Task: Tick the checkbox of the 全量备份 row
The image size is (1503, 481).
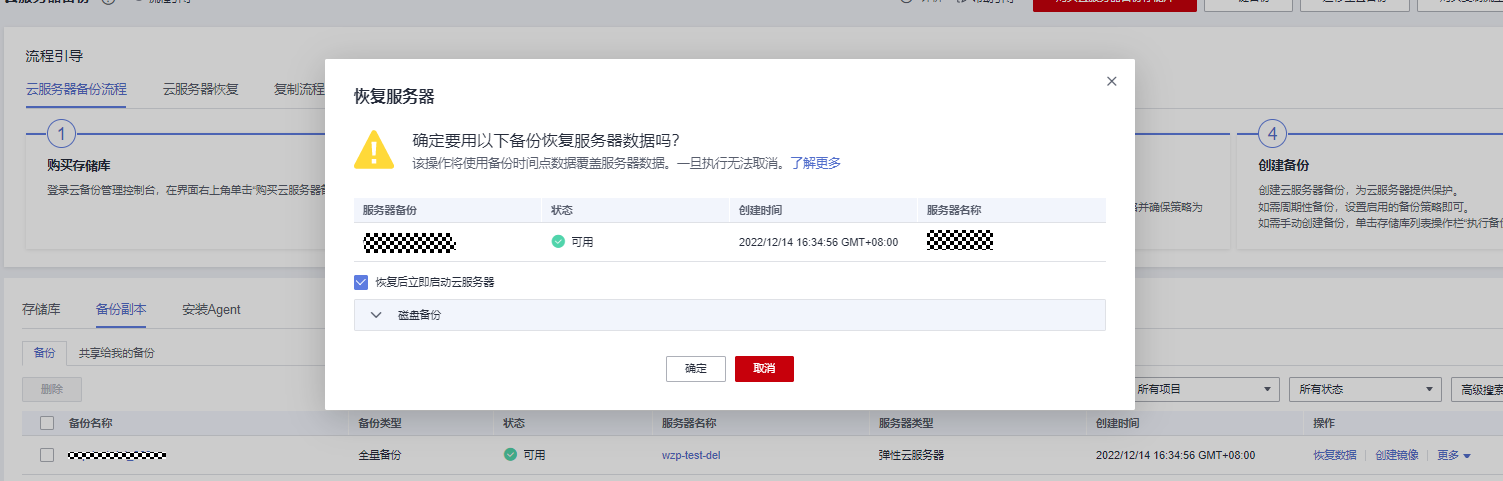Action: coord(47,455)
